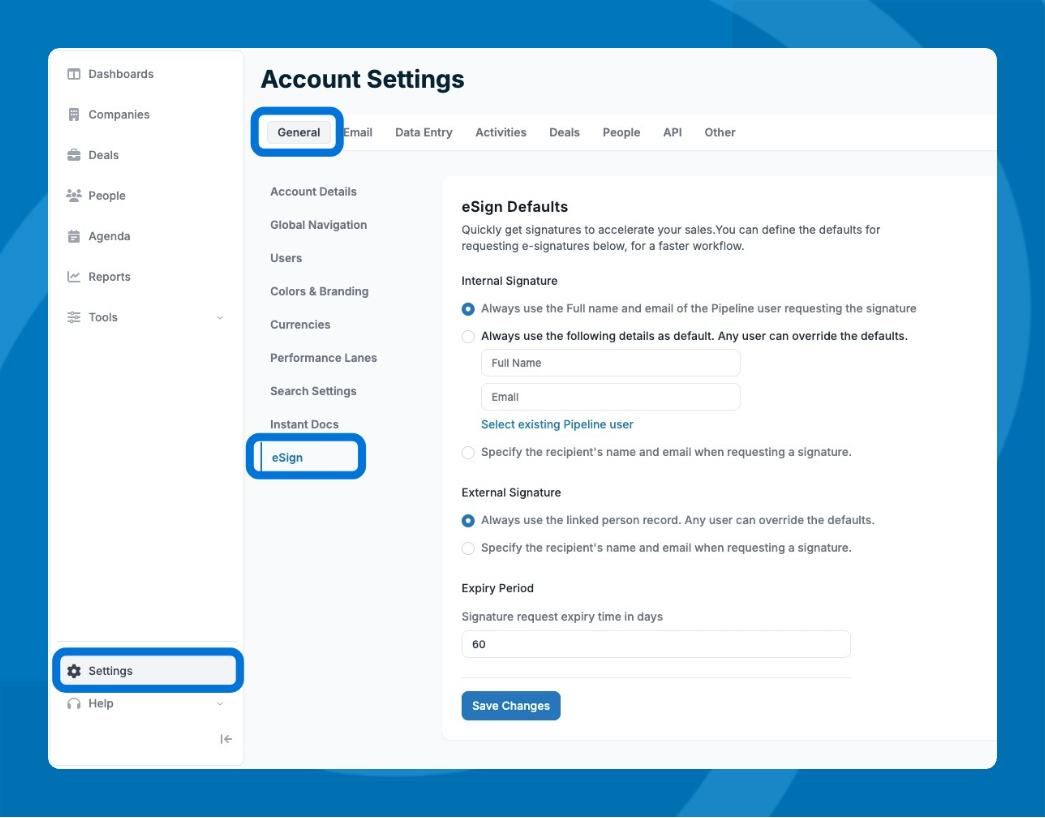
Task: Open the API settings tab
Action: coord(672,132)
